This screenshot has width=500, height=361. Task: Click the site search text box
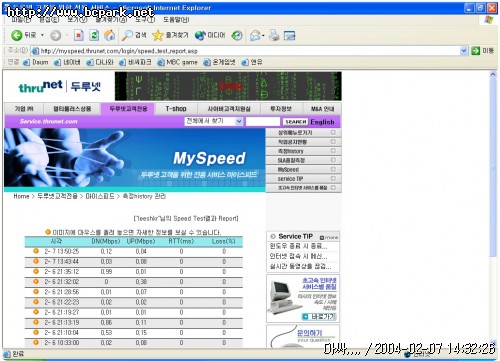click(263, 121)
